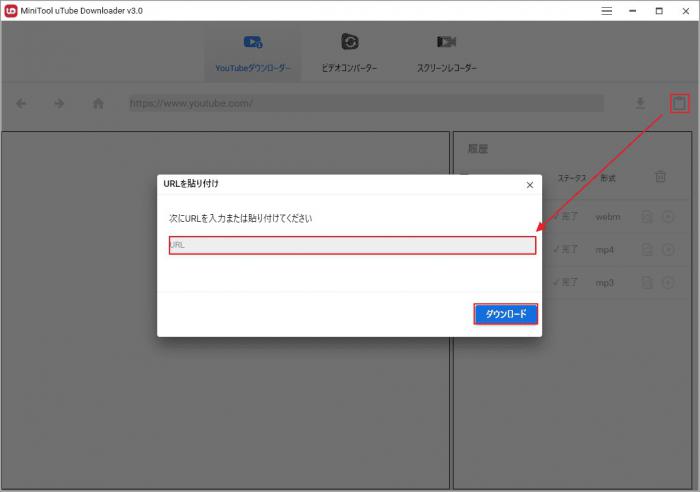Click 完了 status in the webm row
The height and width of the screenshot is (492, 700).
566,217
